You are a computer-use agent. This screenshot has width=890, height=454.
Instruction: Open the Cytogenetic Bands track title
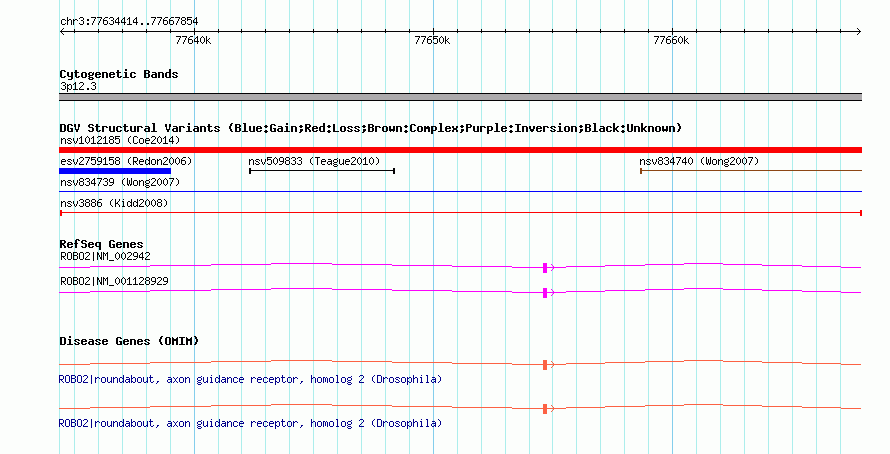119,74
